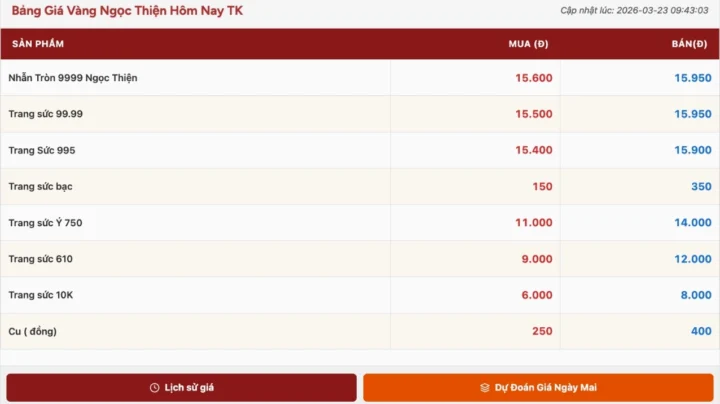This screenshot has width=720, height=404.
Task: Click the 15.900 sell price for 995
Action: tap(692, 150)
